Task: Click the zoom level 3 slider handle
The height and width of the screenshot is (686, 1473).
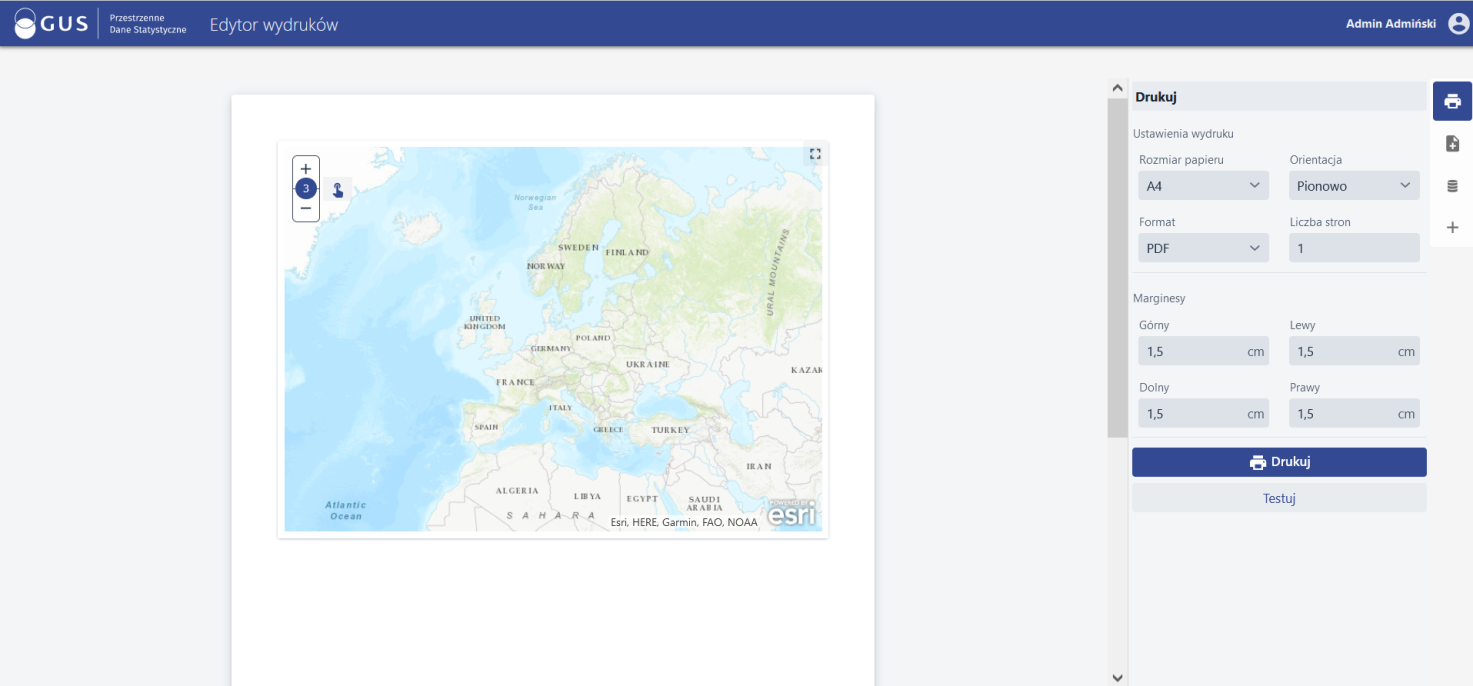Action: [x=306, y=188]
